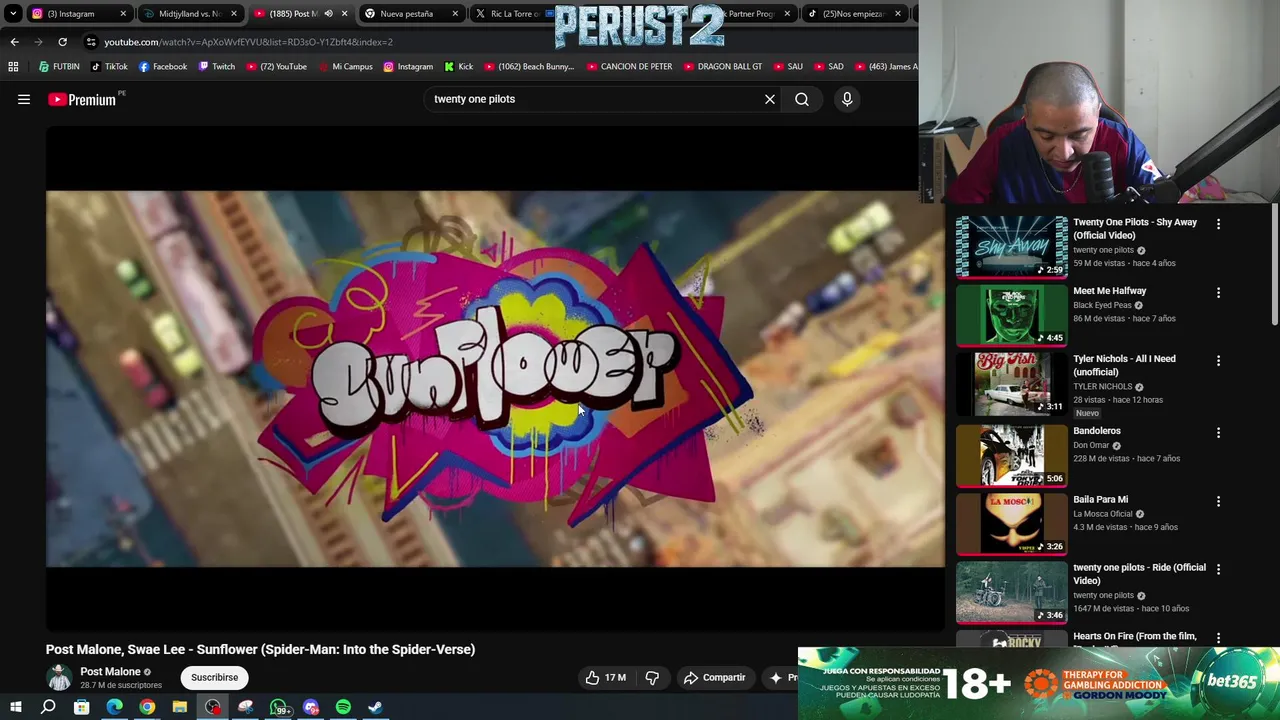This screenshot has height=720, width=1280.
Task: Open Spotify from taskbar
Action: pyautogui.click(x=343, y=707)
